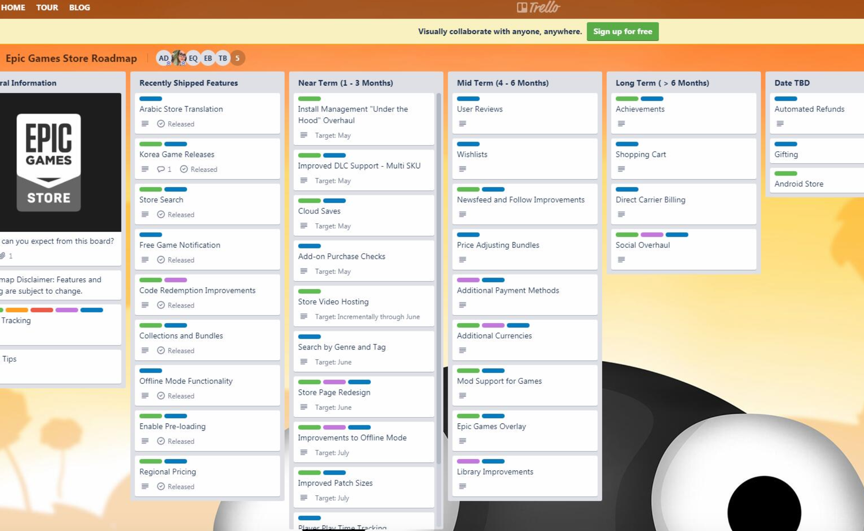Click description icon on Store Page Redesign card
Screen dimensions: 864x531
(304, 407)
